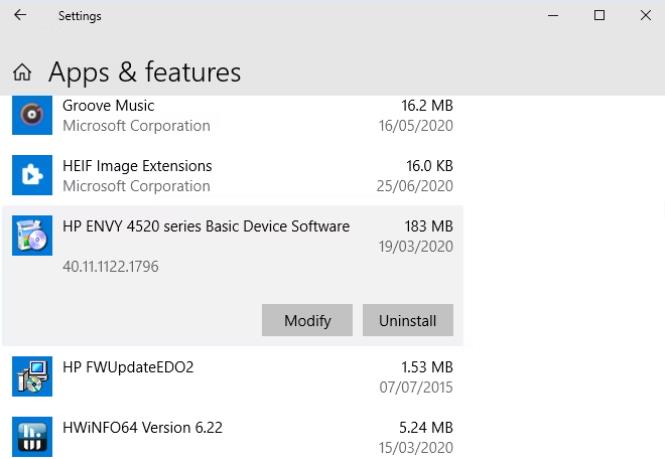Image resolution: width=665 pixels, height=459 pixels.
Task: Click the HP ENVY 4520 software icon
Action: [x=32, y=235]
